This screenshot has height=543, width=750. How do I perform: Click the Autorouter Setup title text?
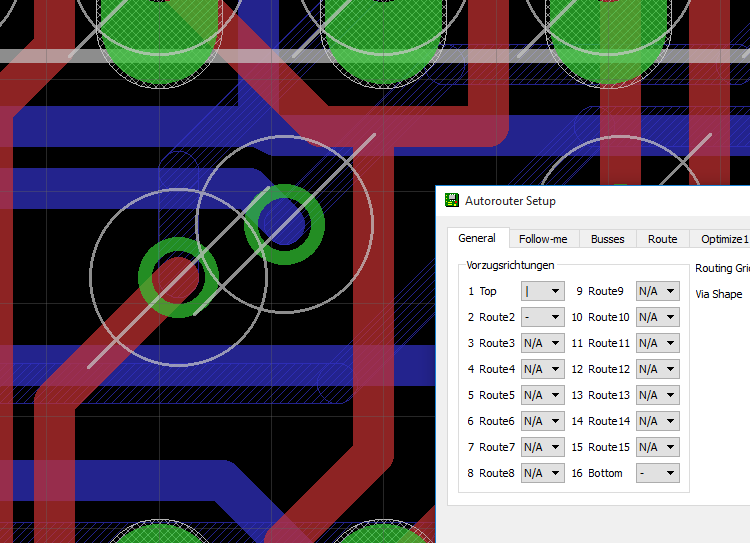(510, 201)
